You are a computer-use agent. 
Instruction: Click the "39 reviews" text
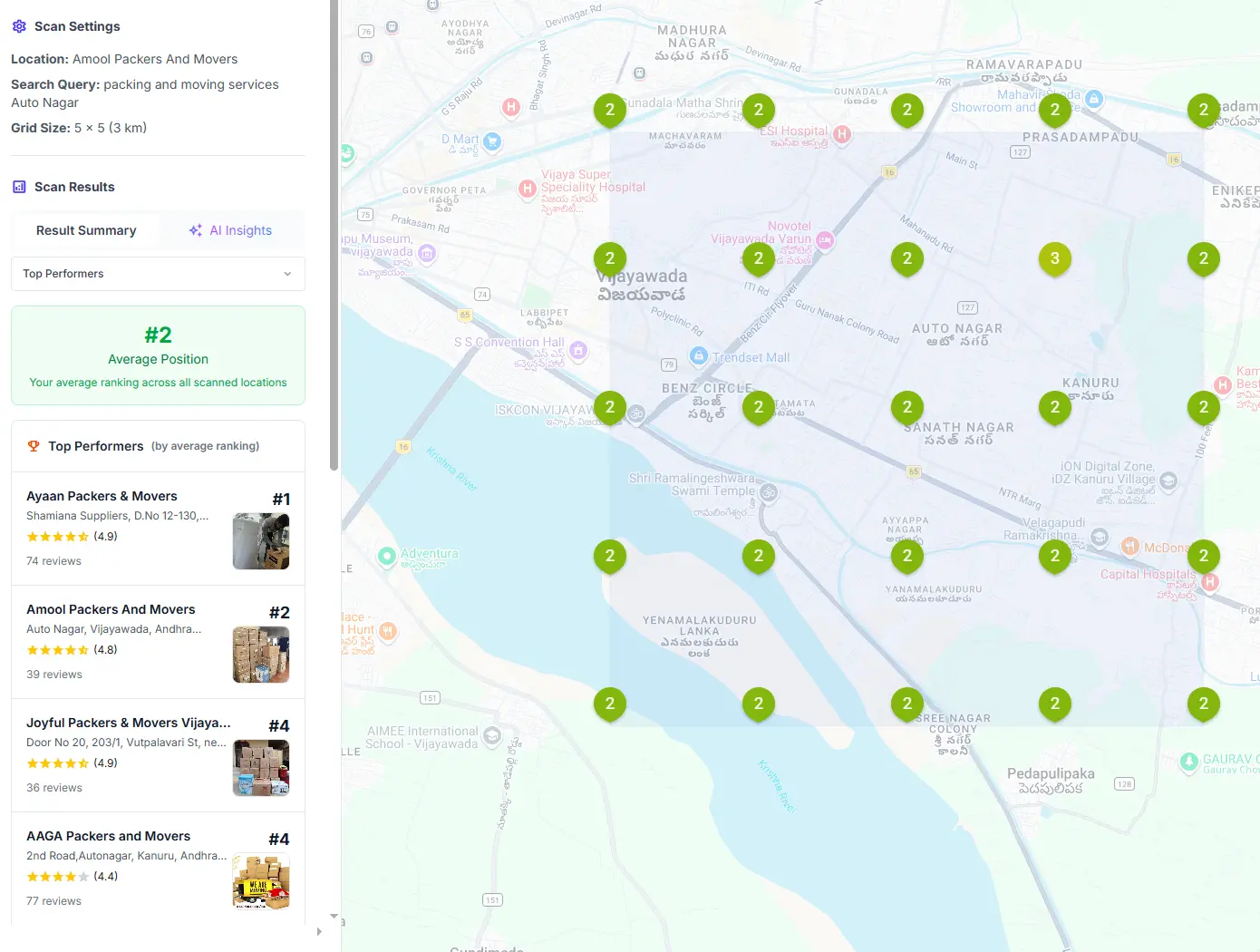click(54, 675)
